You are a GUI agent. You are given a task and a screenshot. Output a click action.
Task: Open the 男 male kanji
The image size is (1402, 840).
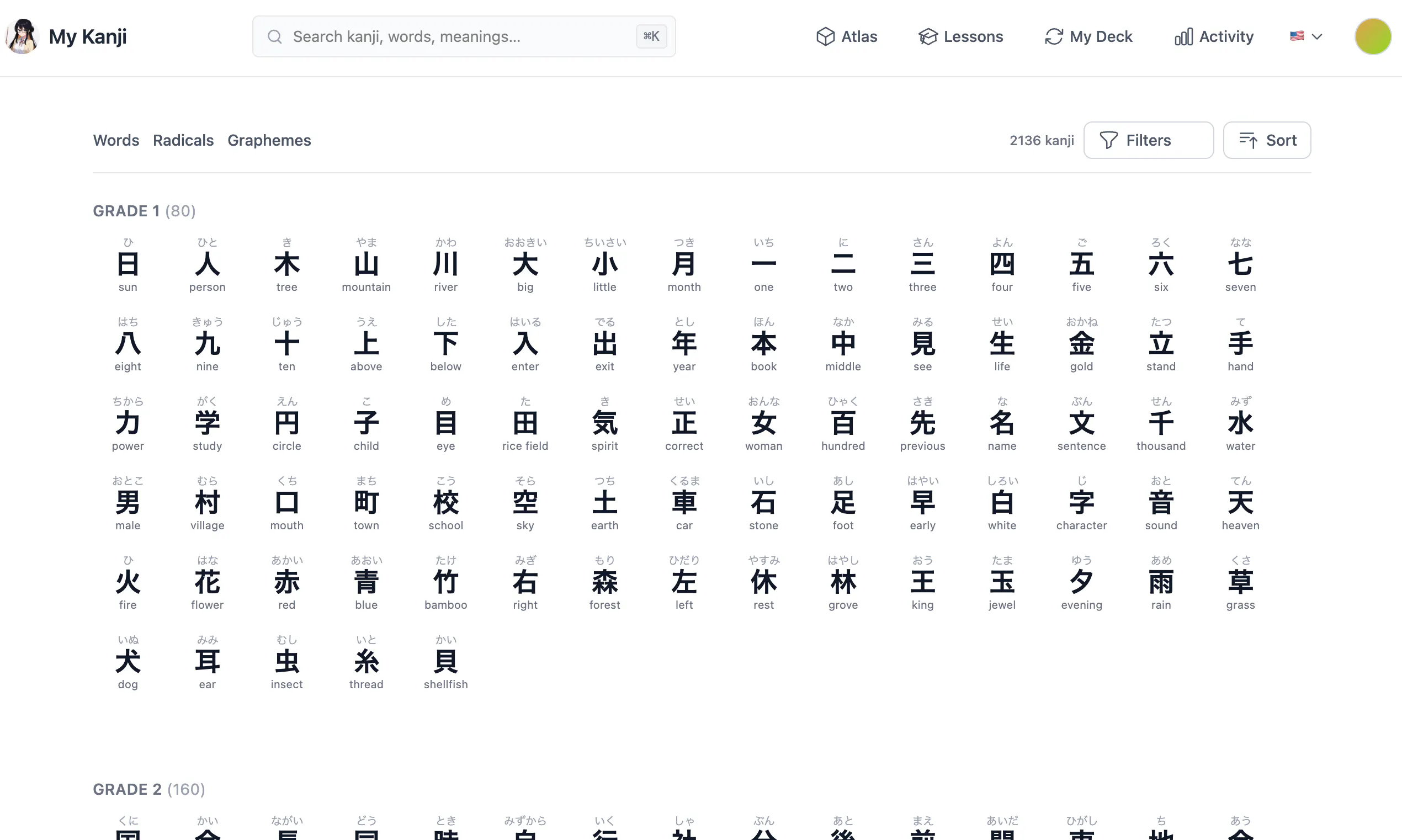pos(128,503)
